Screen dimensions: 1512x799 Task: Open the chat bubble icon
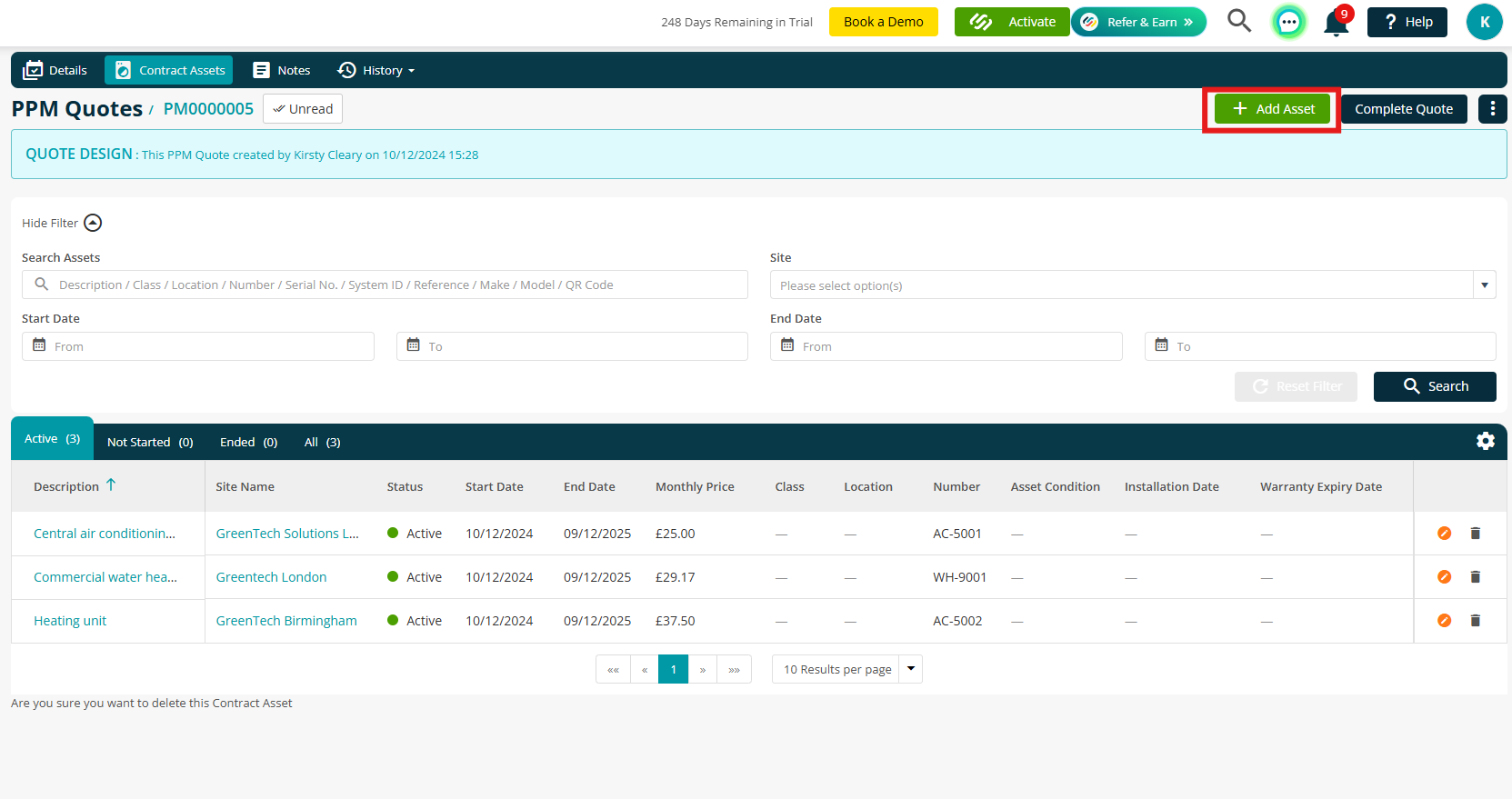1288,22
